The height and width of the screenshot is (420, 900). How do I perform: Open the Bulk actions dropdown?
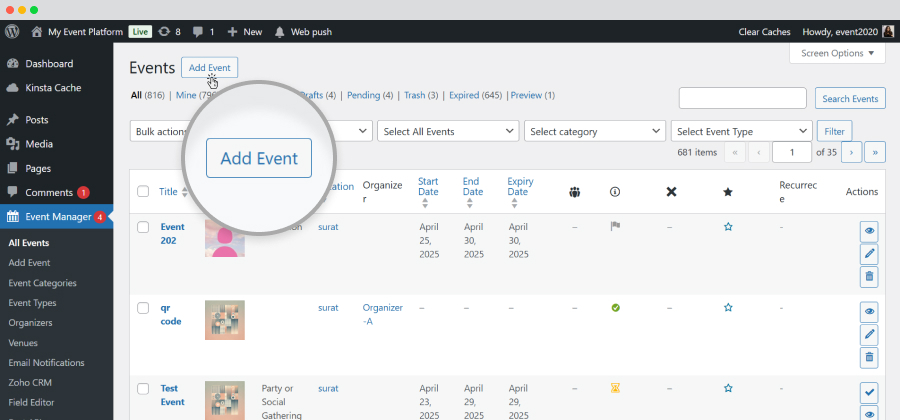pos(161,131)
